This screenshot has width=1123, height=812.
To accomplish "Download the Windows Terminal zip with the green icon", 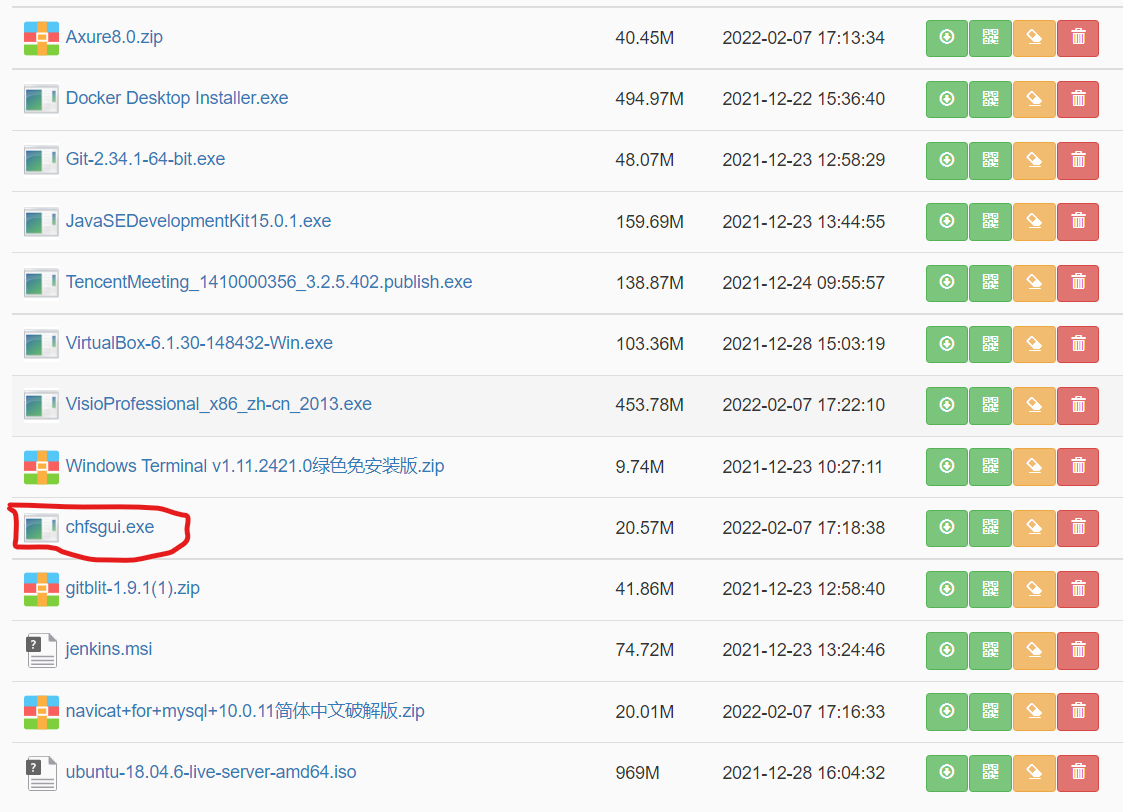I will point(947,466).
